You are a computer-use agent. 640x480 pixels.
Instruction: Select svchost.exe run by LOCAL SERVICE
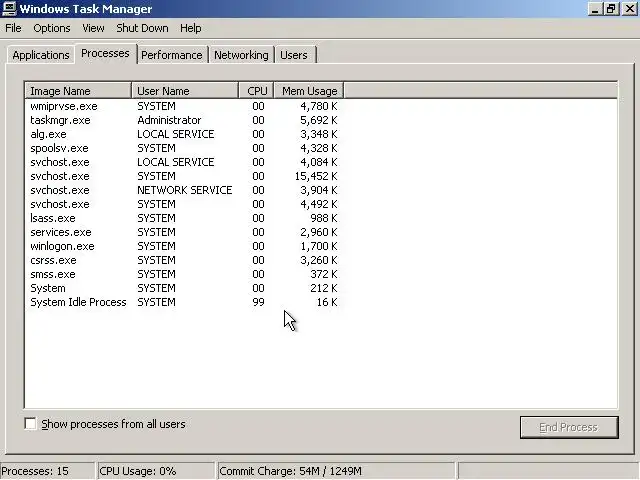point(184,162)
